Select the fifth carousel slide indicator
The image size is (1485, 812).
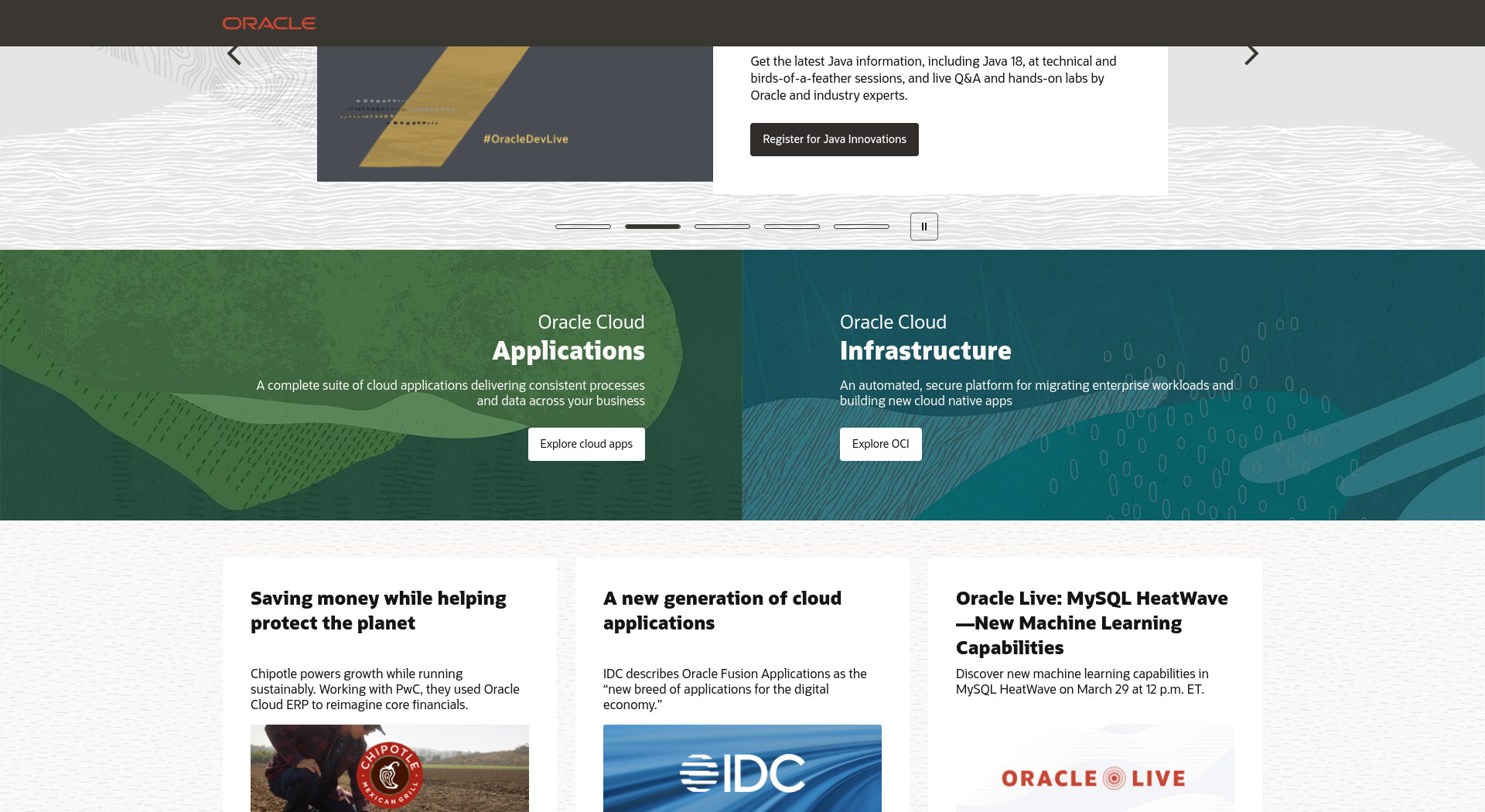click(x=862, y=227)
